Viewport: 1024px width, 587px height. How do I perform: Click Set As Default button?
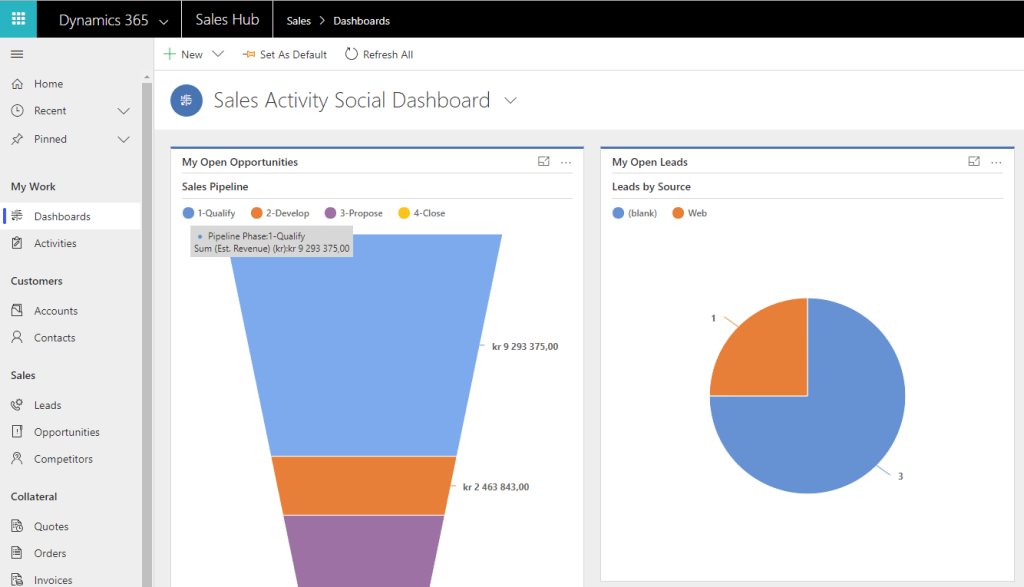point(284,54)
